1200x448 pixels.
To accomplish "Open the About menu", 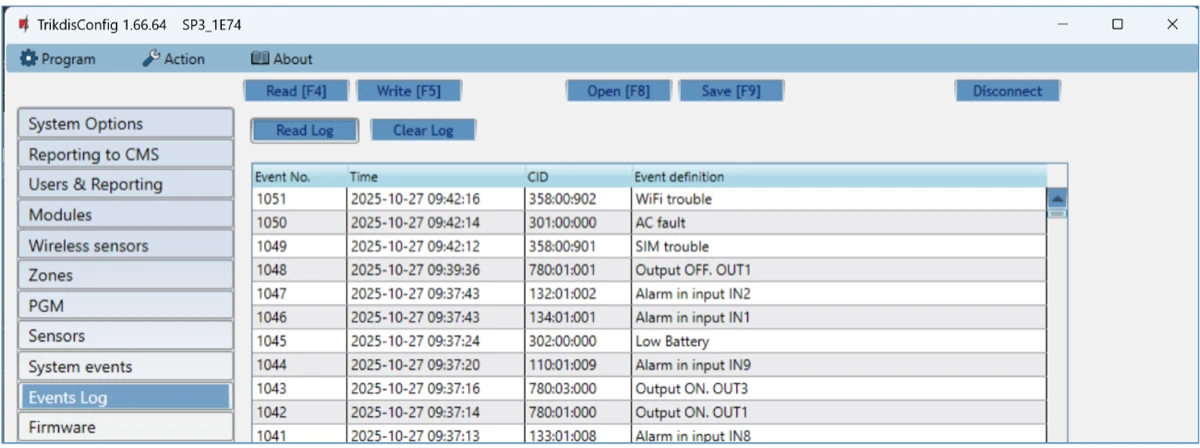I will click(x=281, y=59).
